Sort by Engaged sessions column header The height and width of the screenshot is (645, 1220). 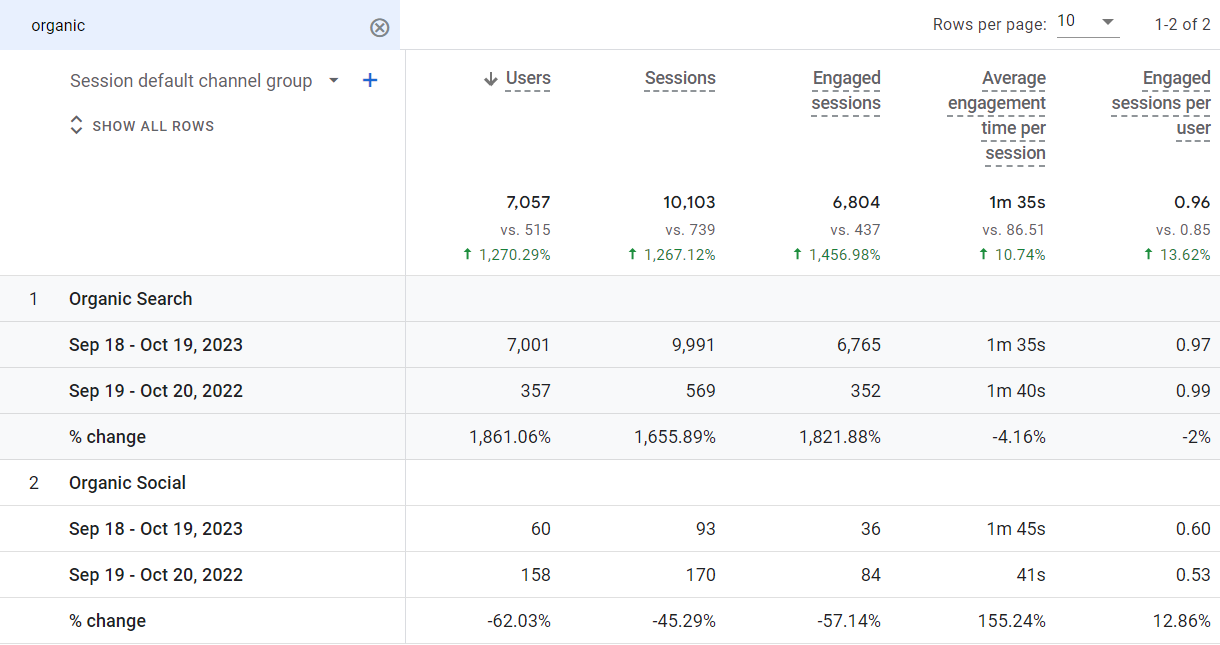pos(846,90)
